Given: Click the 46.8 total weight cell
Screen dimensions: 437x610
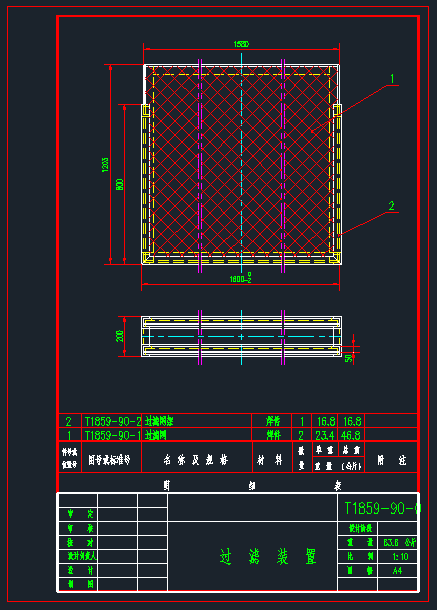Looking at the screenshot, I should (351, 435).
